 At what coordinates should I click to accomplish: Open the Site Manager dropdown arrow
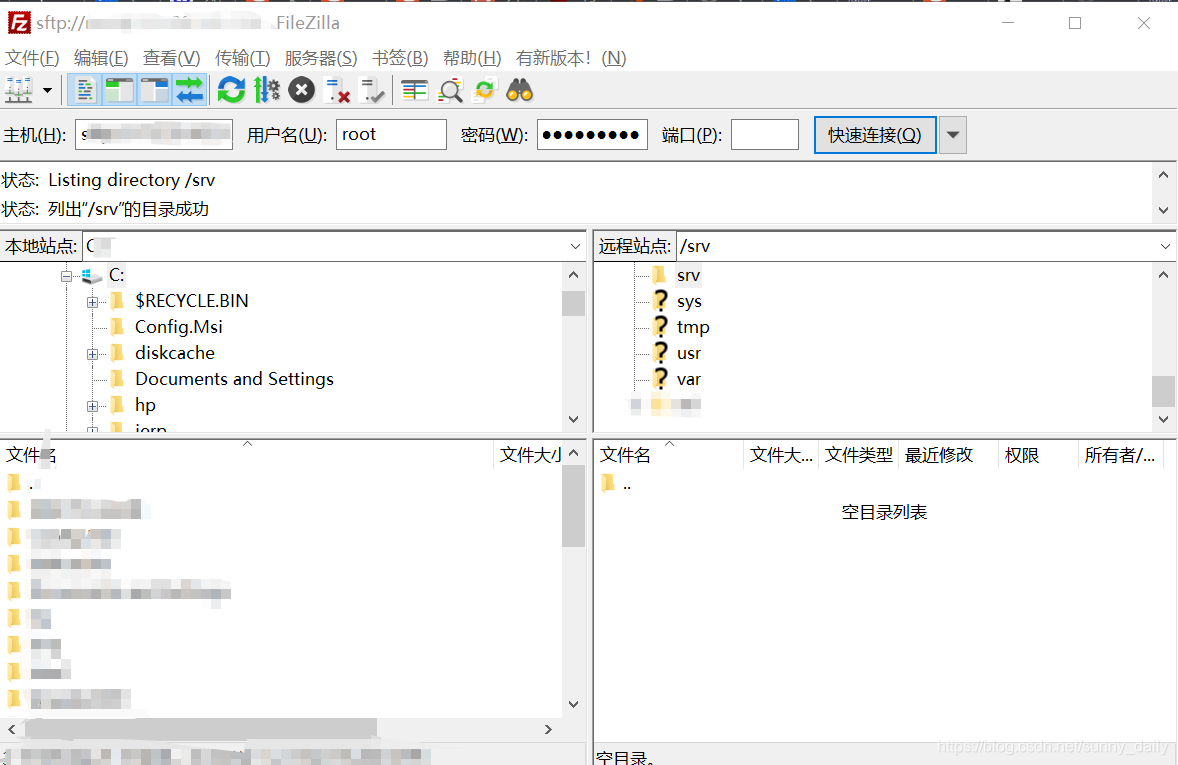pyautogui.click(x=47, y=91)
